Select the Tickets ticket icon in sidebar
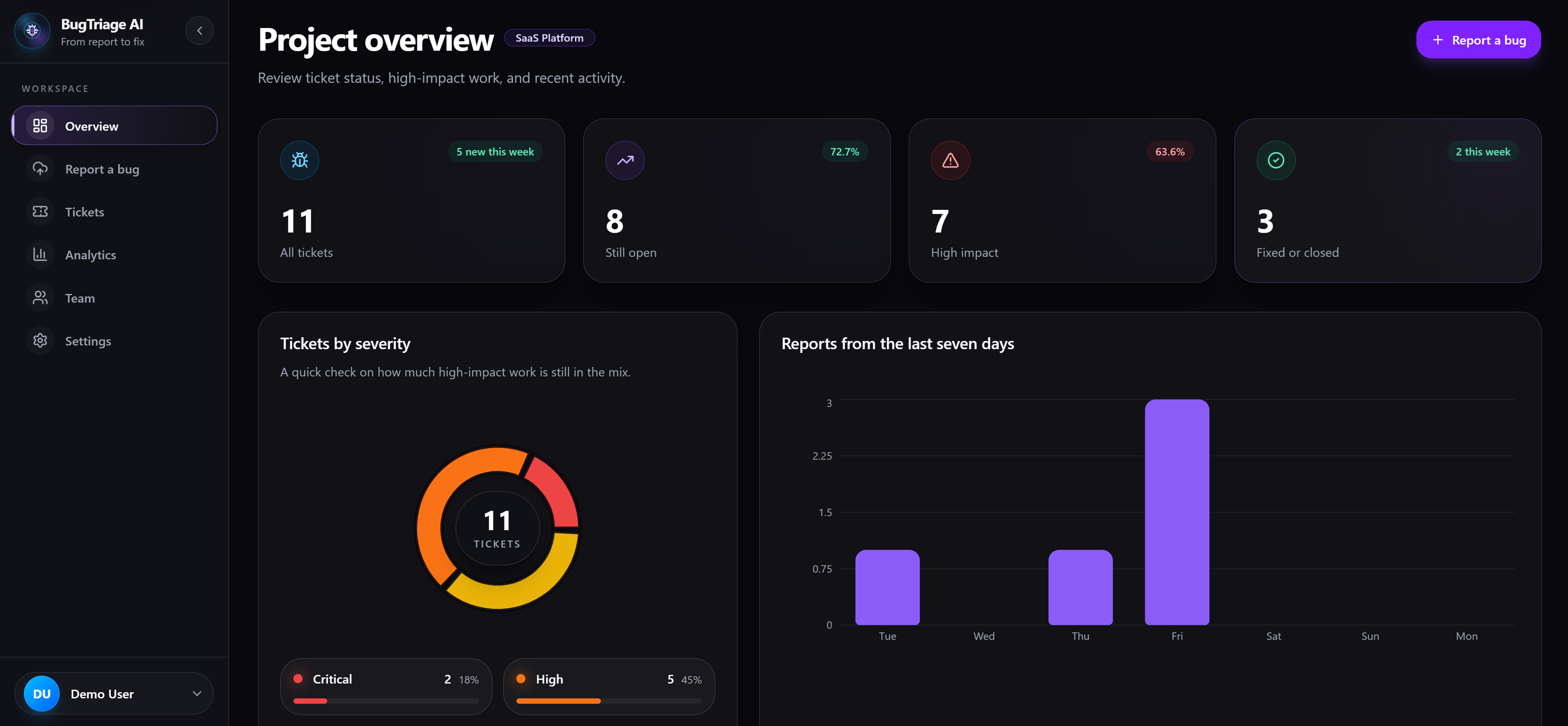Viewport: 1568px width, 726px height. [40, 211]
